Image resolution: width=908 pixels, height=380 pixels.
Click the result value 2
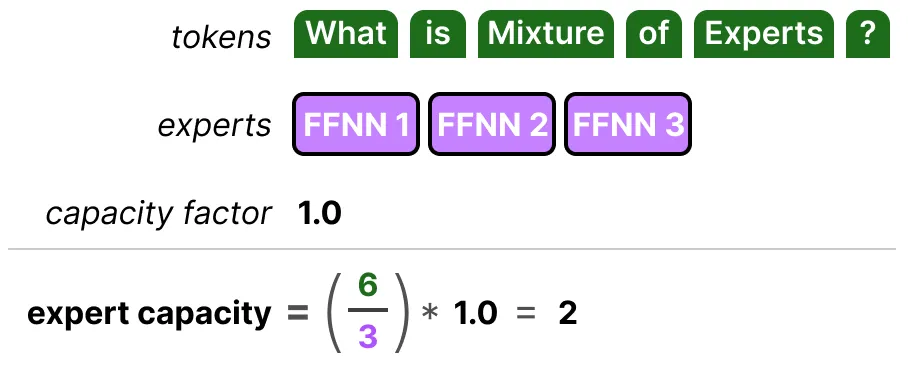[568, 314]
